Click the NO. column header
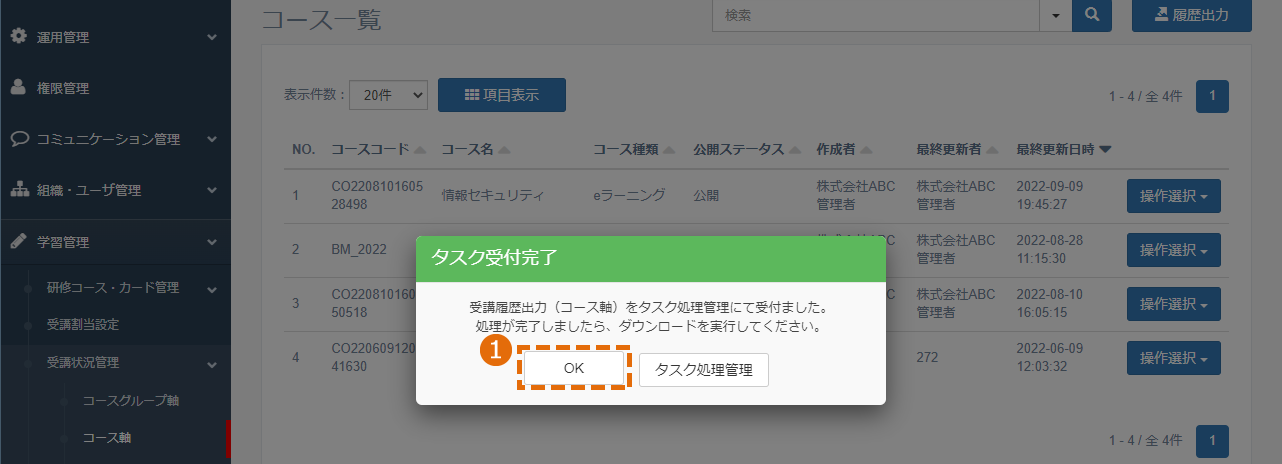This screenshot has width=1282, height=464. 304,149
